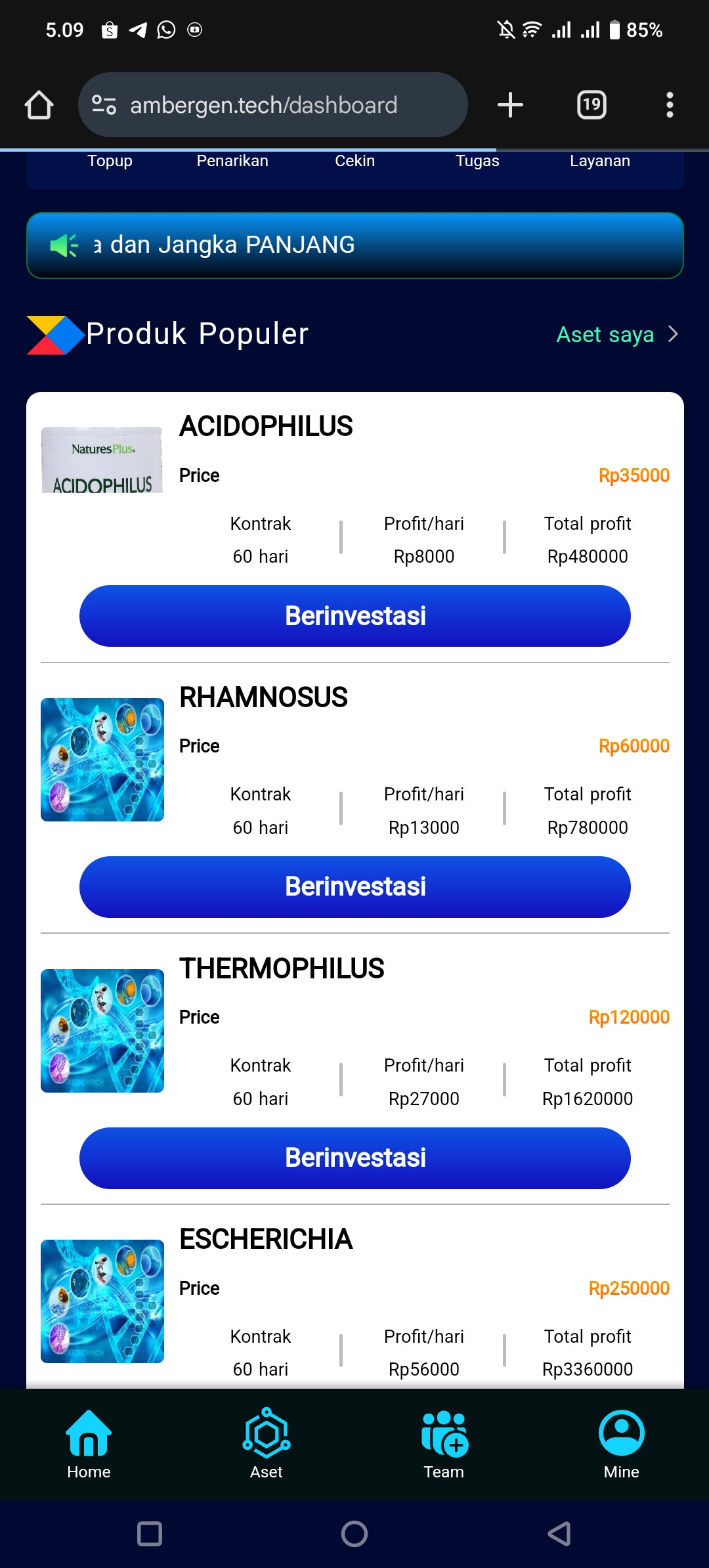This screenshot has height=1568, width=709.
Task: Open the Team icon in bottom bar
Action: pos(444,1433)
